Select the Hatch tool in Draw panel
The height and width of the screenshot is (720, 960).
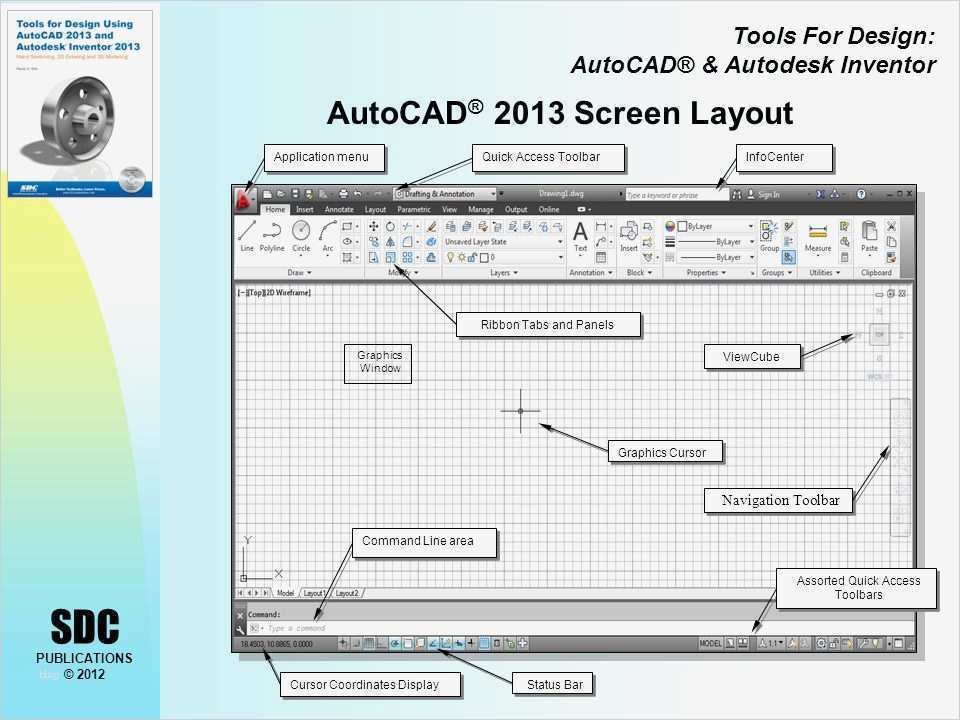tap(347, 258)
